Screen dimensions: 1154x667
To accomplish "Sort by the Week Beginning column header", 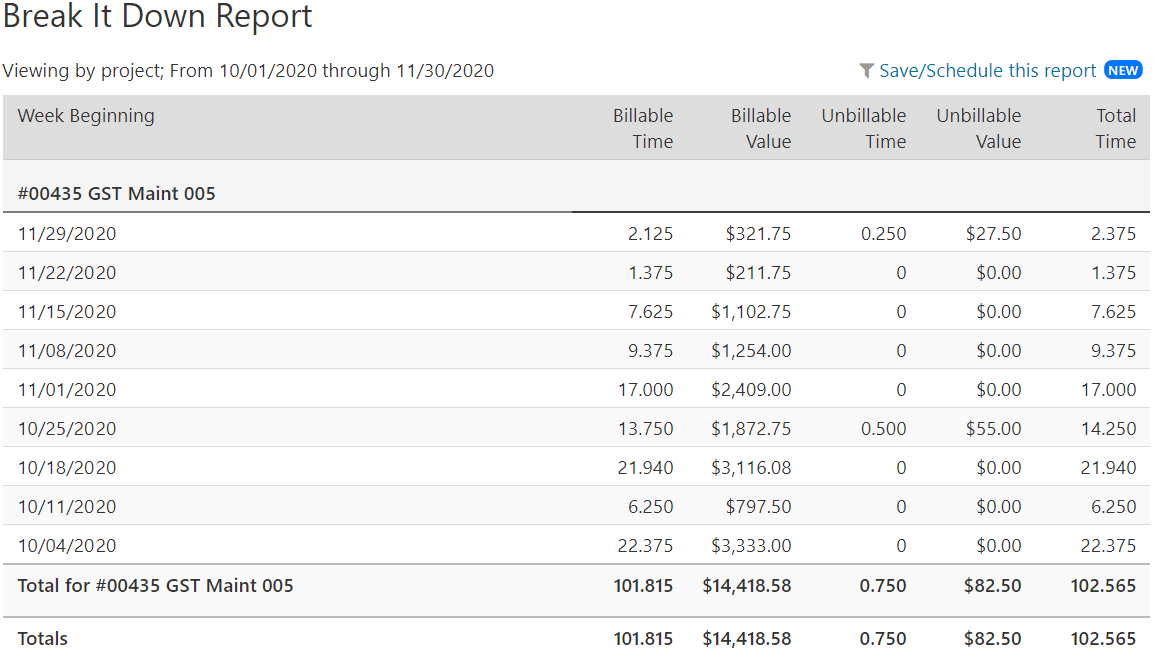I will (85, 116).
